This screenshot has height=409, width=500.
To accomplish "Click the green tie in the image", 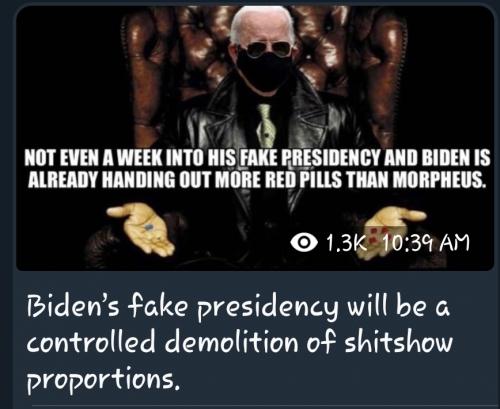I will pyautogui.click(x=266, y=124).
